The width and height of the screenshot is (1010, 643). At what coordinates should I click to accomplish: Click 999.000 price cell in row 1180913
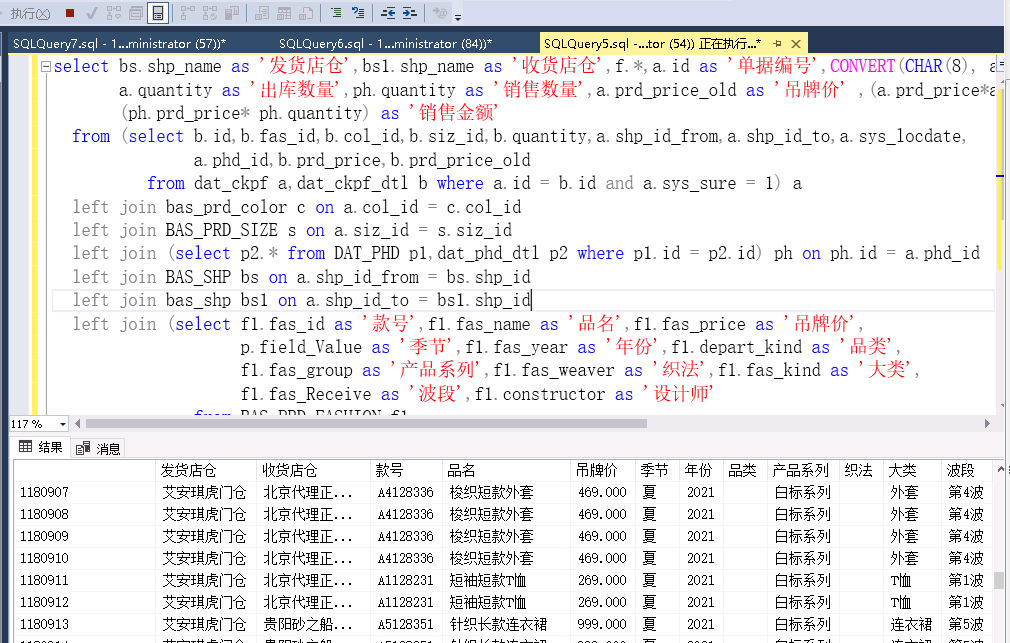point(602,624)
